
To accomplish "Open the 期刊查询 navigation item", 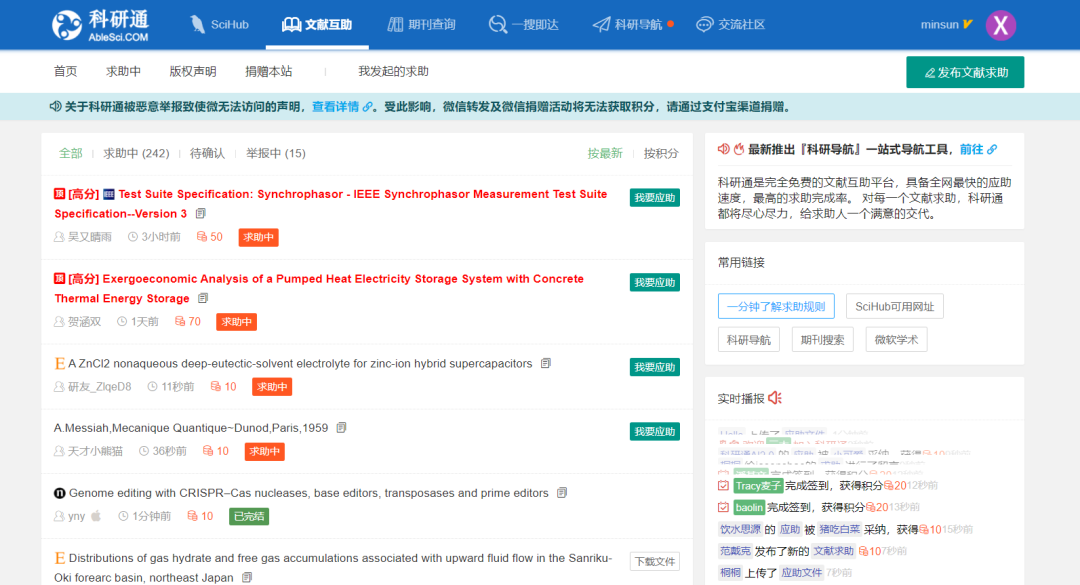I will pos(422,25).
